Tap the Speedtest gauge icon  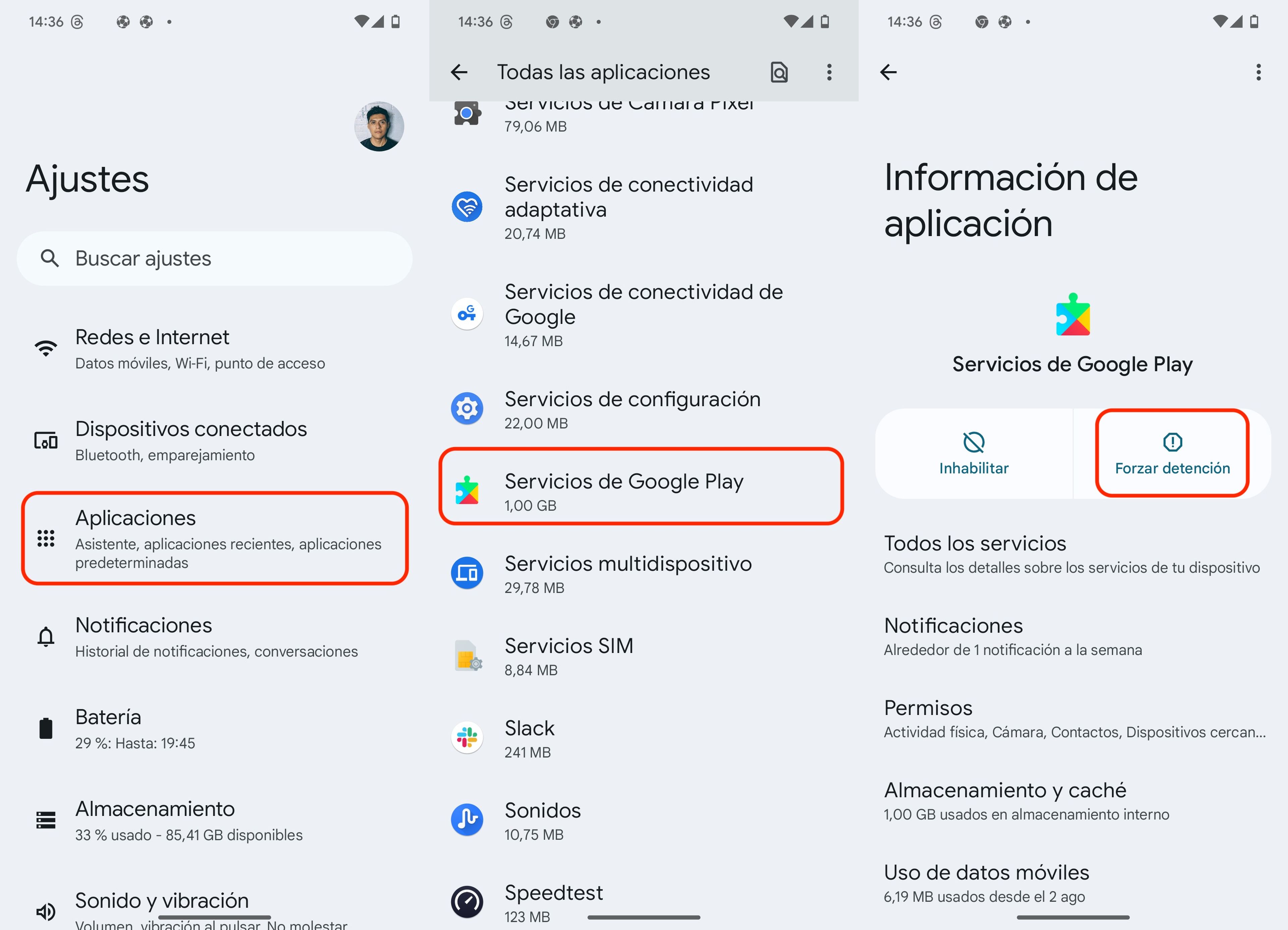coord(467,901)
